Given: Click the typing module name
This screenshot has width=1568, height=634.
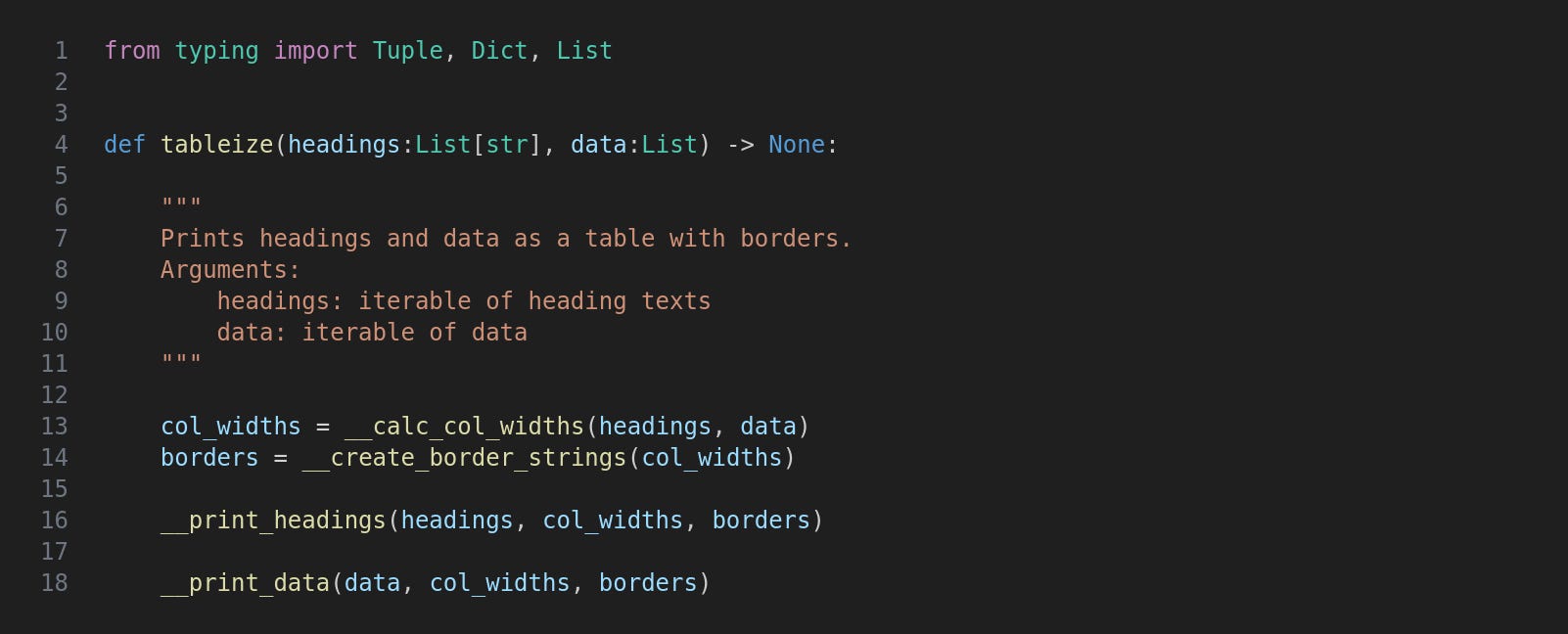Looking at the screenshot, I should [x=216, y=51].
